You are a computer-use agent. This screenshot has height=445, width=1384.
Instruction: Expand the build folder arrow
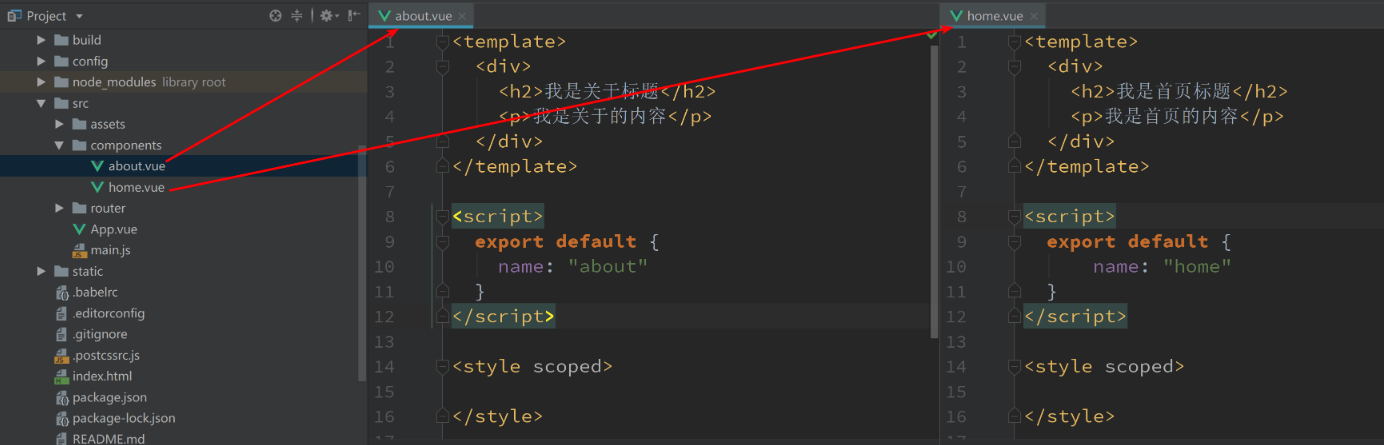(x=41, y=40)
